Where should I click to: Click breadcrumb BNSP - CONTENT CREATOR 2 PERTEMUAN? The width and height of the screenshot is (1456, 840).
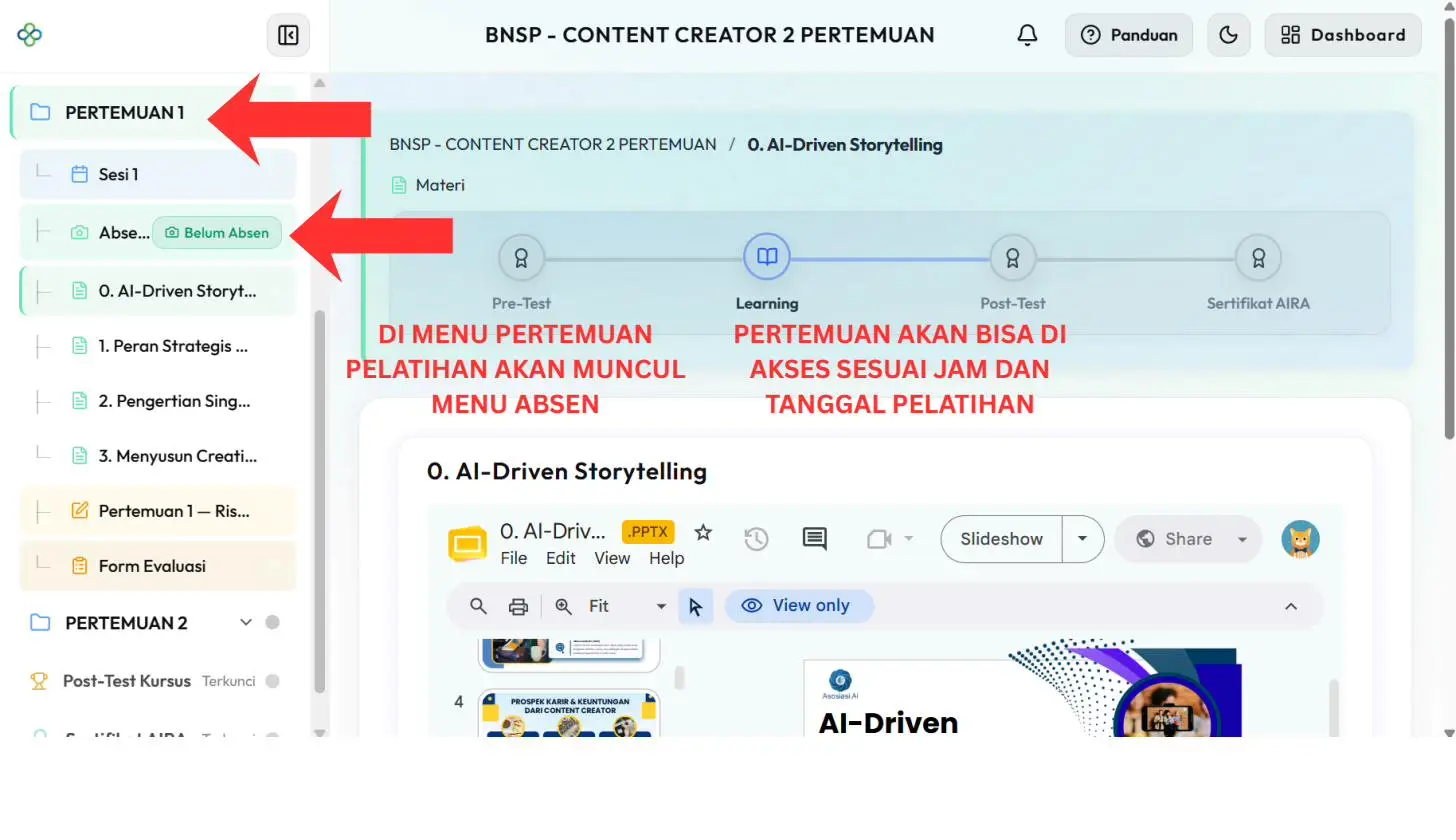pos(553,144)
